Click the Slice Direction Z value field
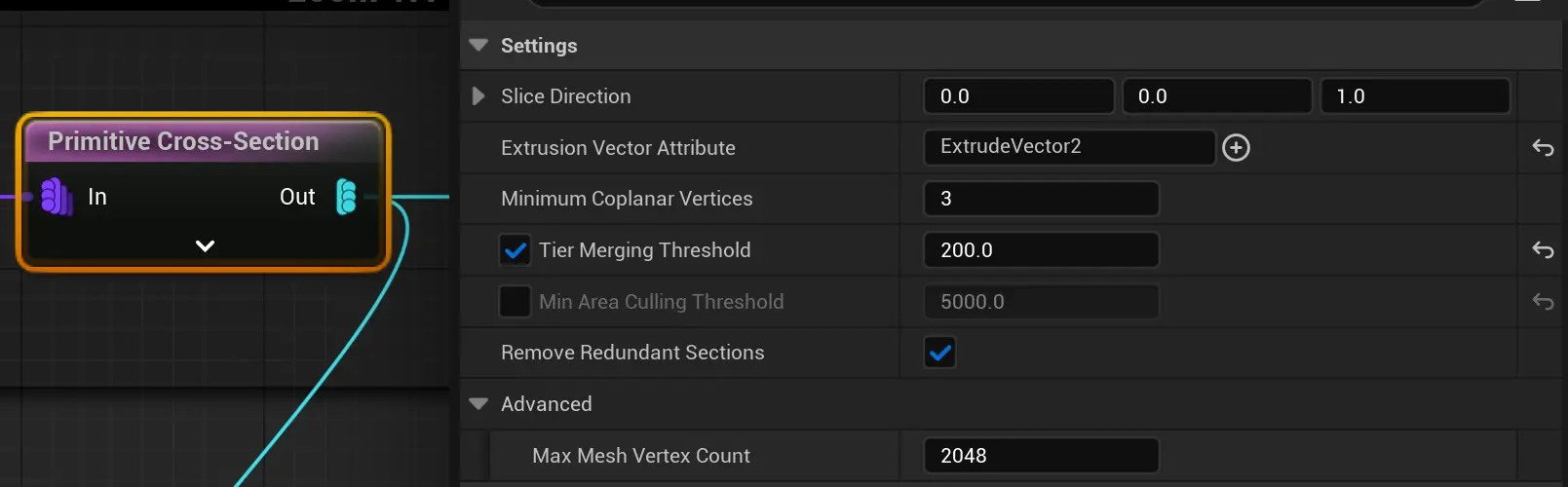 coord(1414,96)
